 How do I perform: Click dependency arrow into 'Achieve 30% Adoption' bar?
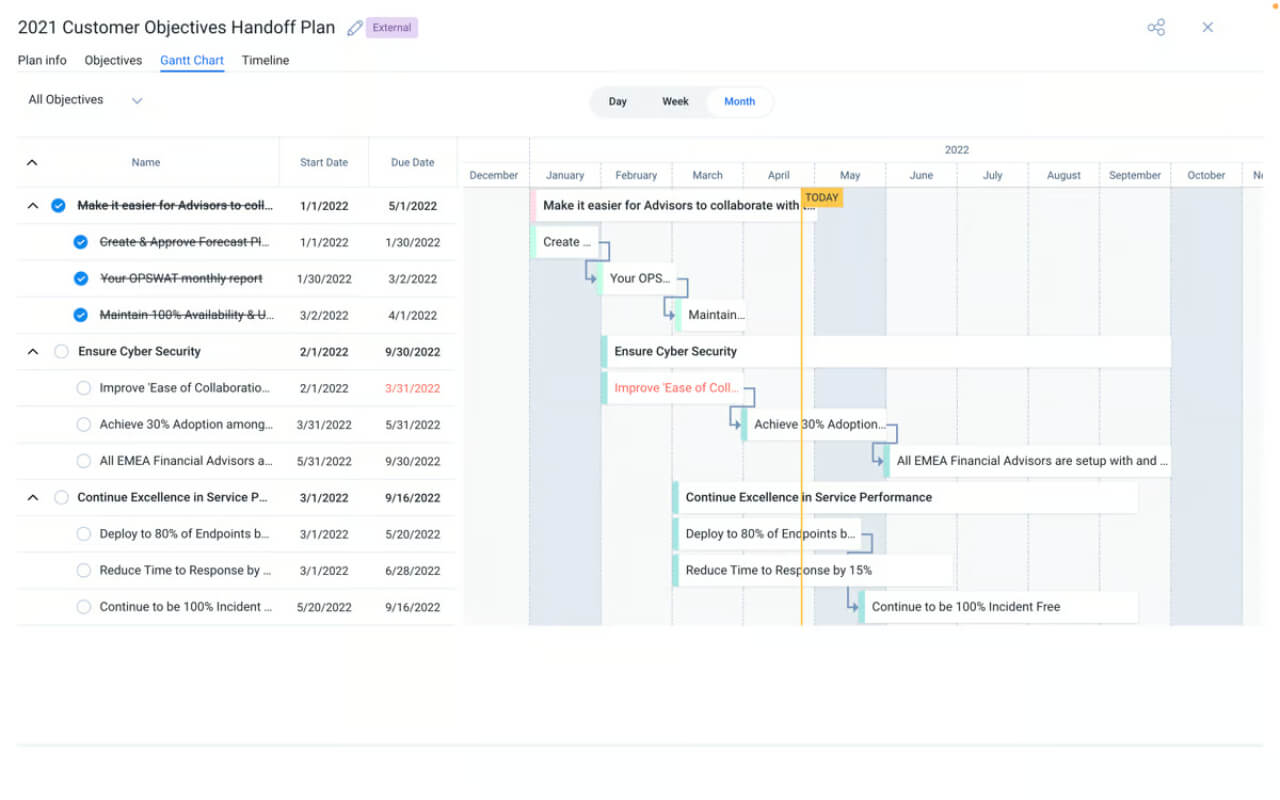tap(736, 424)
